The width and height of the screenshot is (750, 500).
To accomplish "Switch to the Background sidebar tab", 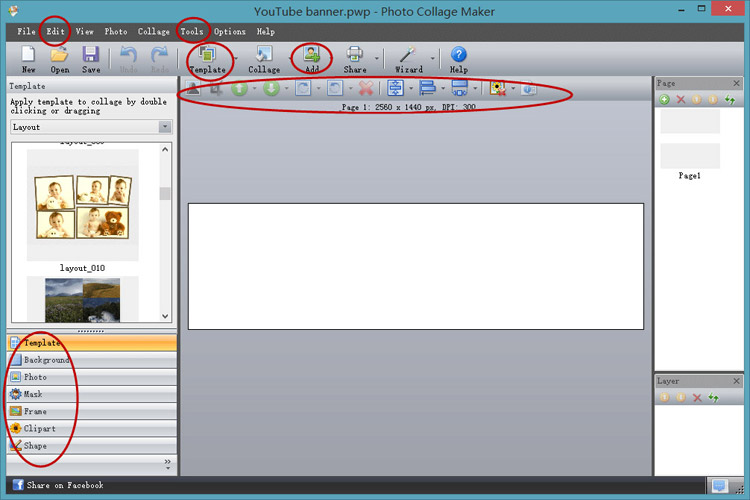I will (92, 360).
